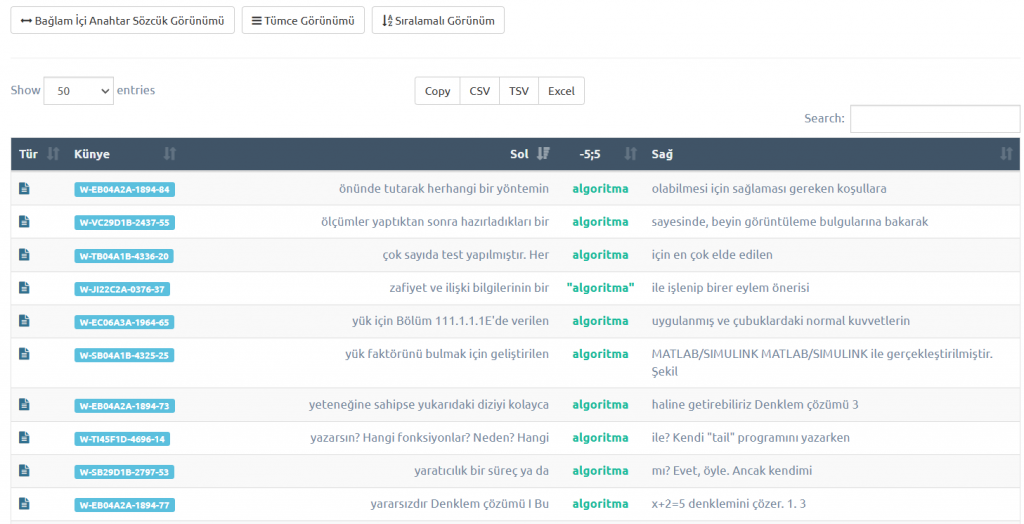This screenshot has width=1024, height=524.
Task: Open the W-SB04A1B-4325-25 record badge
Action: click(x=124, y=355)
